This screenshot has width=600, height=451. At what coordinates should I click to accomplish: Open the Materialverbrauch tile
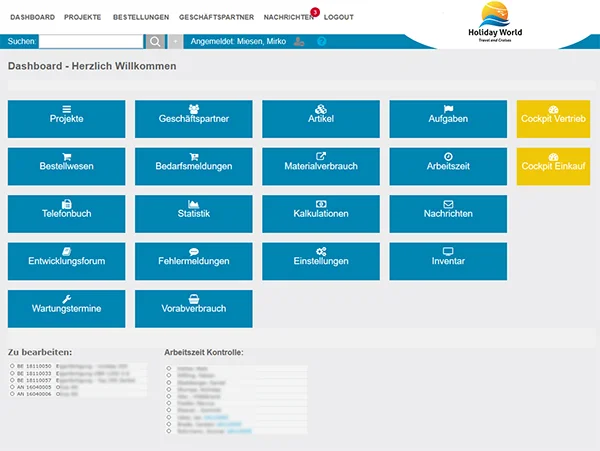(x=321, y=166)
